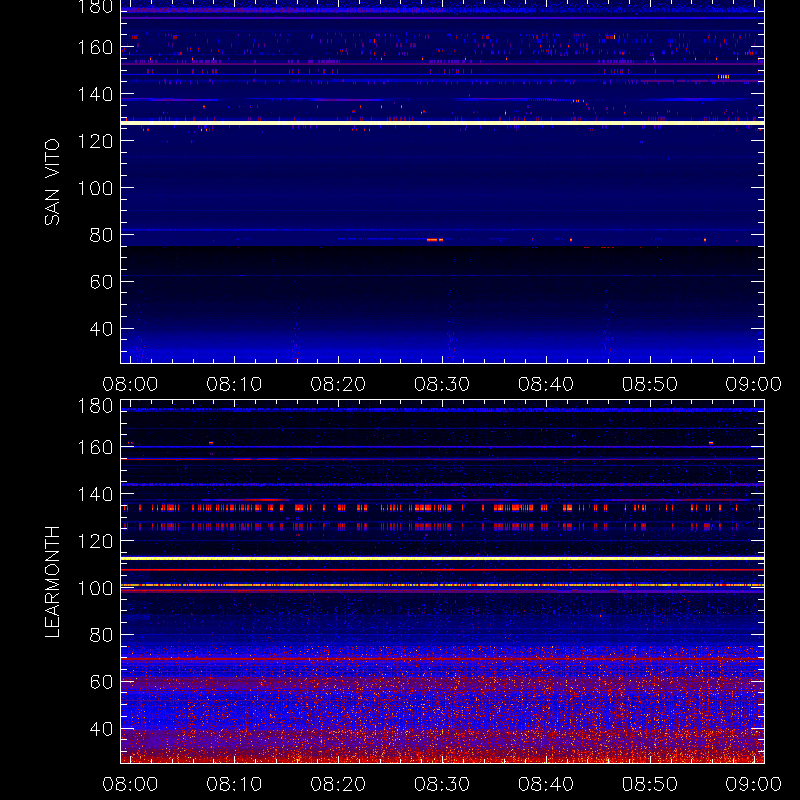Choose the 160 frequency tick on Learmonth axis

[x=95, y=447]
